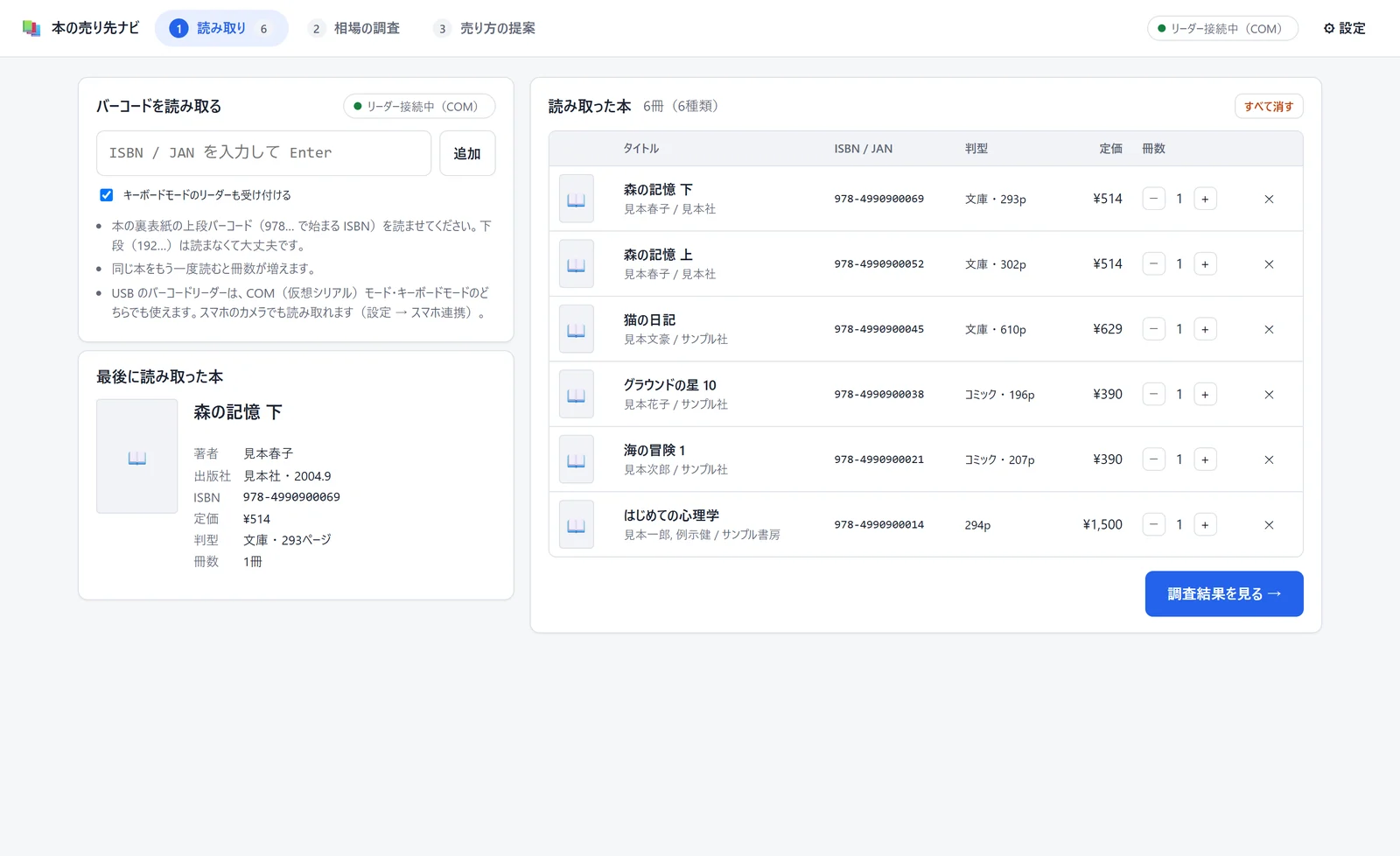The image size is (1400, 856).
Task: Click the 追加 button
Action: click(x=467, y=153)
